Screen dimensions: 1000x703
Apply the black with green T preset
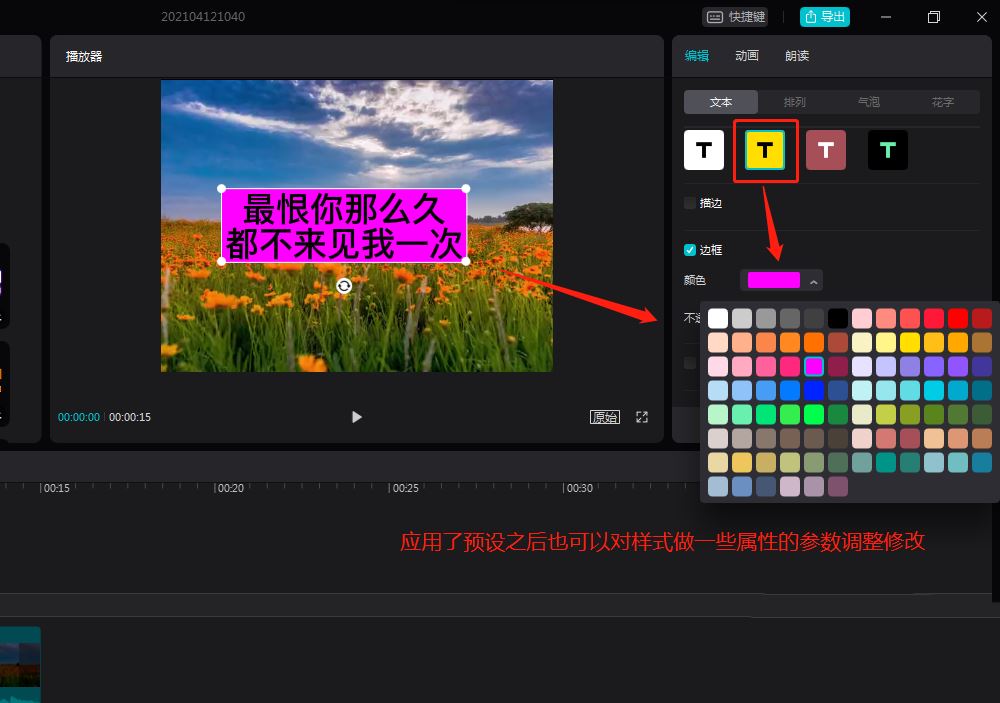(888, 150)
